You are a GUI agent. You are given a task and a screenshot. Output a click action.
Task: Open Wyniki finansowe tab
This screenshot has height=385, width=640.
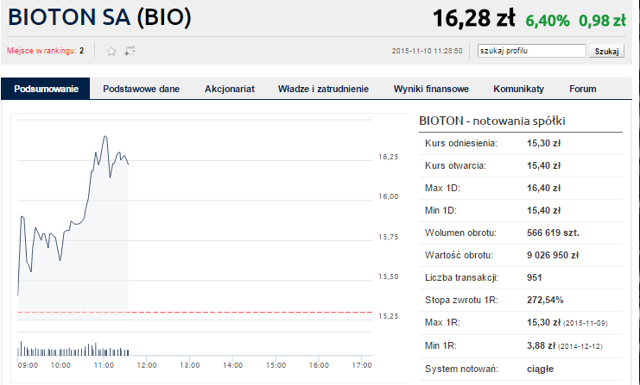tap(431, 89)
